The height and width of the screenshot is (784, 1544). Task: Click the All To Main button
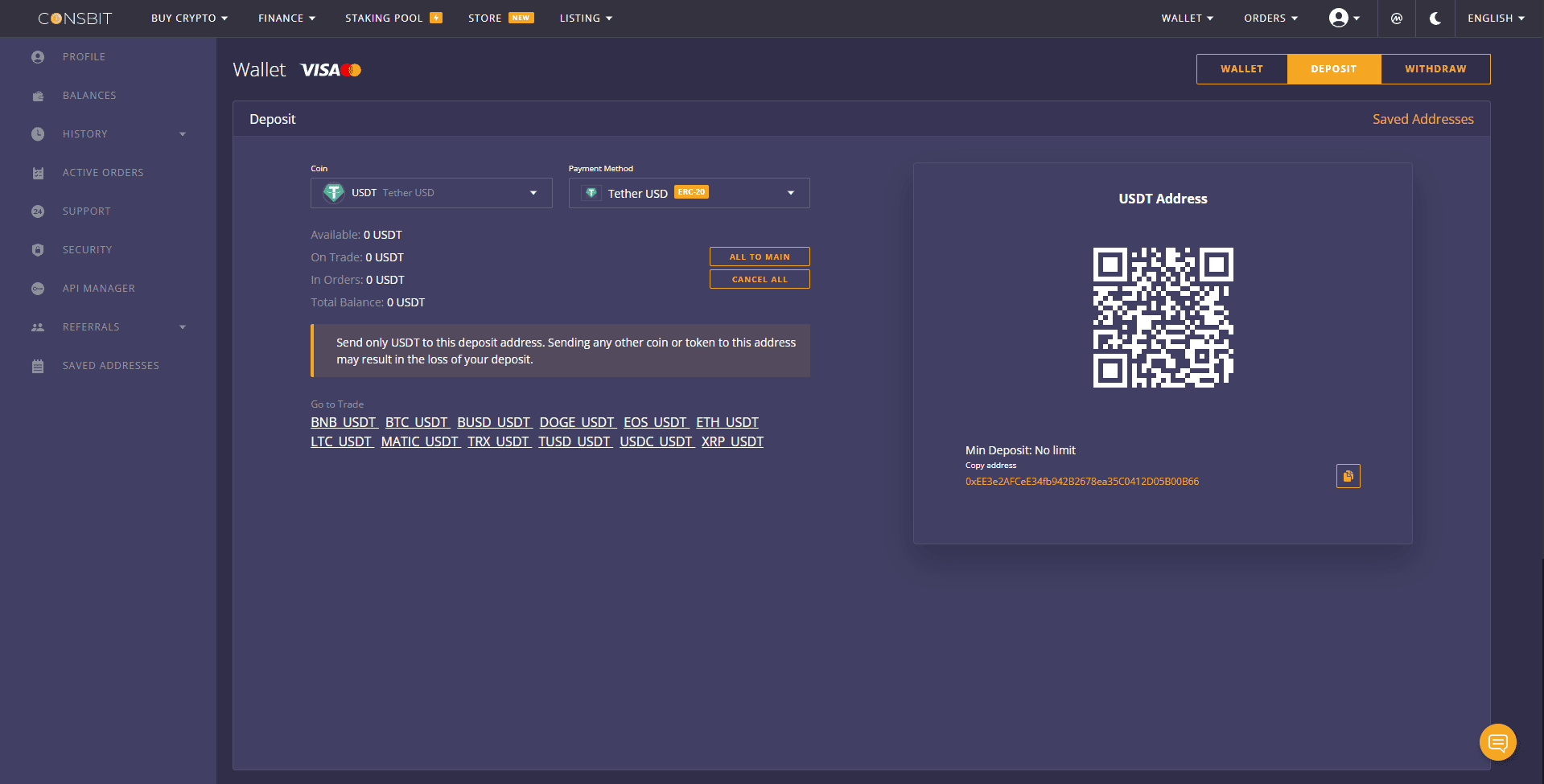pyautogui.click(x=760, y=257)
